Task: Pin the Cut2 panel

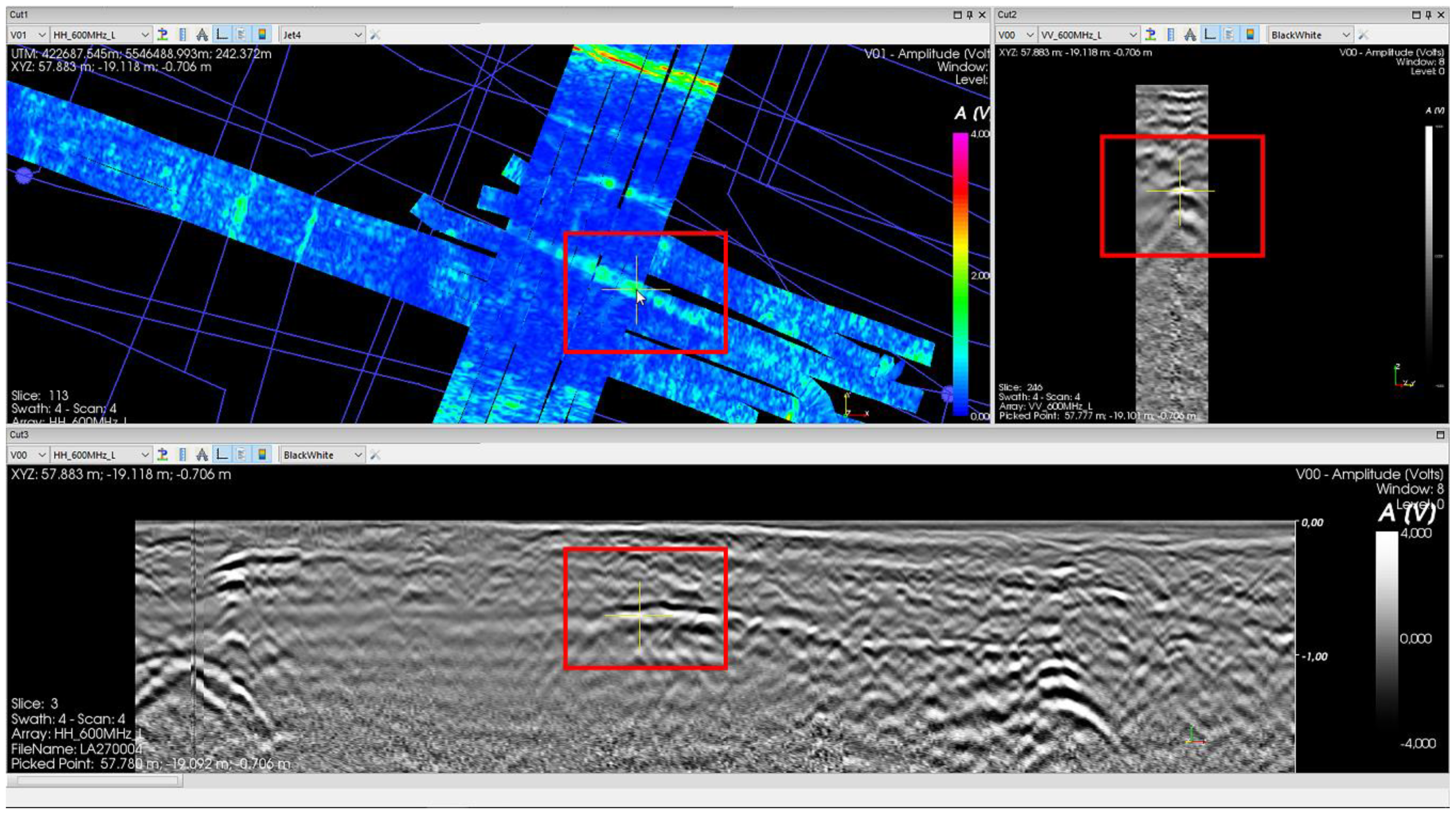Action: [x=1429, y=15]
